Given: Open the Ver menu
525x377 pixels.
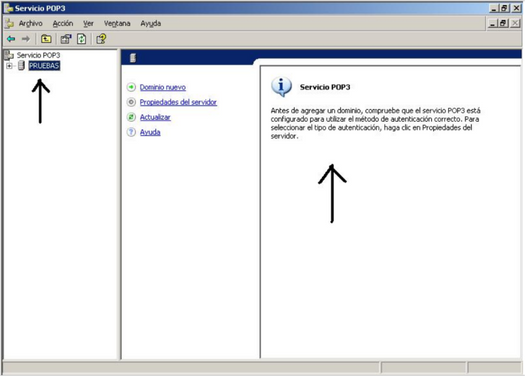Looking at the screenshot, I should 88,23.
